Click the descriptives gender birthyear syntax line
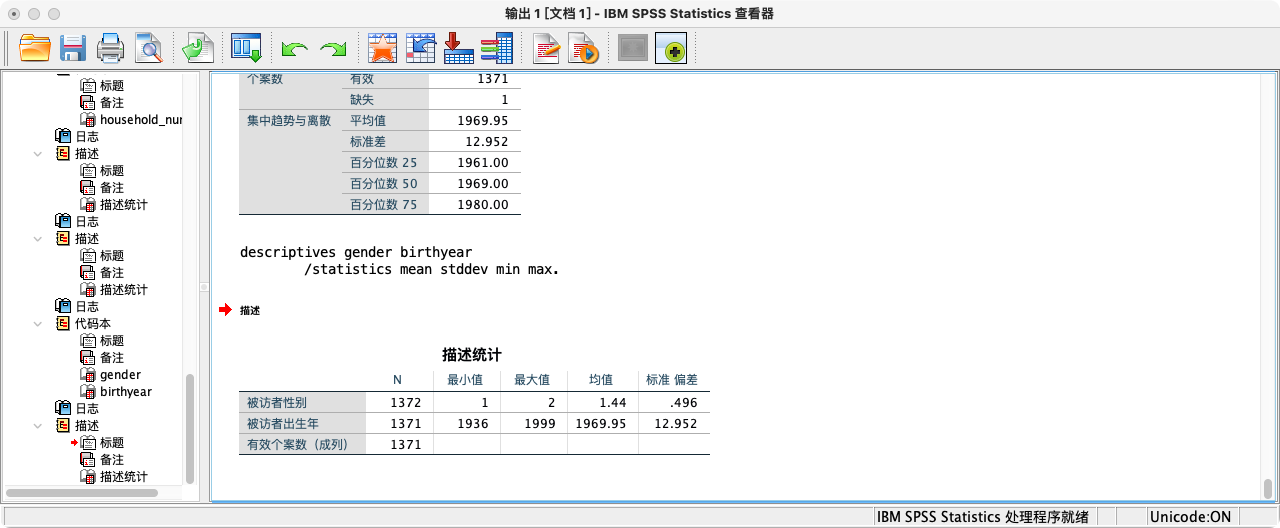The image size is (1280, 528). pos(356,253)
